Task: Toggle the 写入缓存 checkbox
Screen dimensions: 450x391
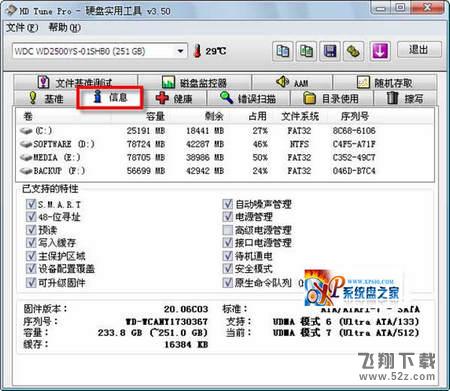Action: [x=31, y=243]
